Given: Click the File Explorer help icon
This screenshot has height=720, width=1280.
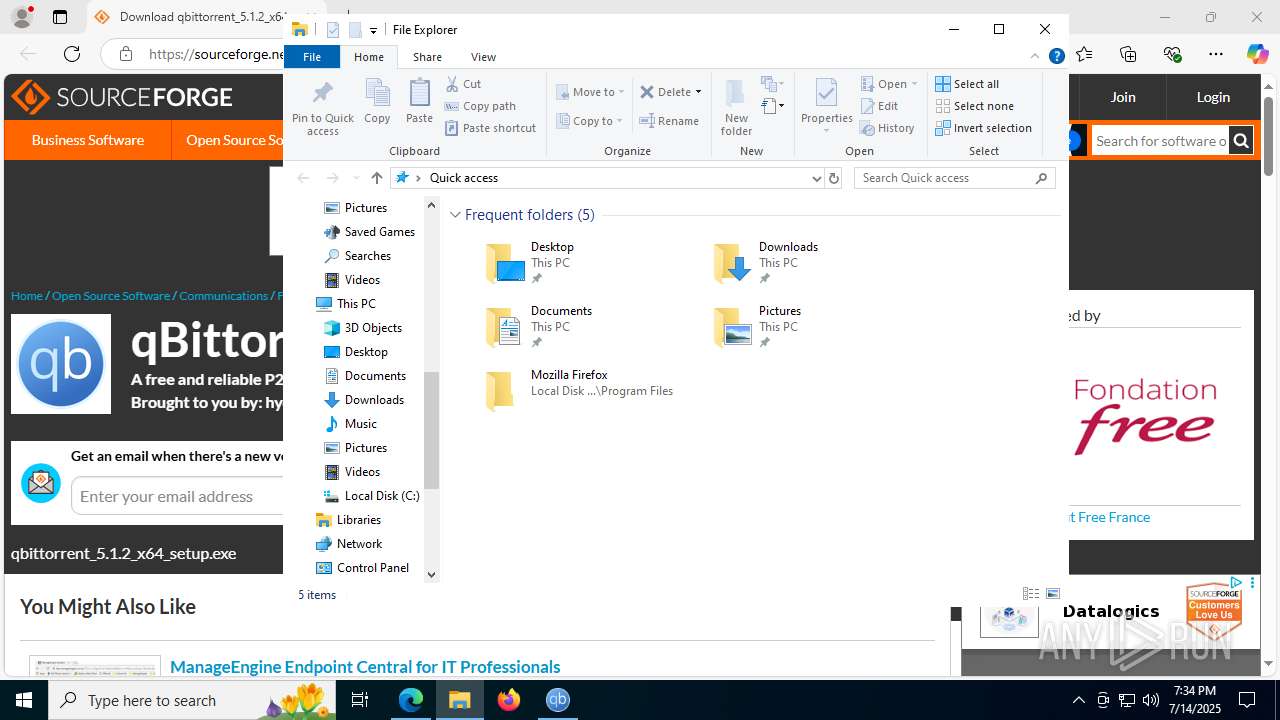Looking at the screenshot, I should pyautogui.click(x=1056, y=57).
